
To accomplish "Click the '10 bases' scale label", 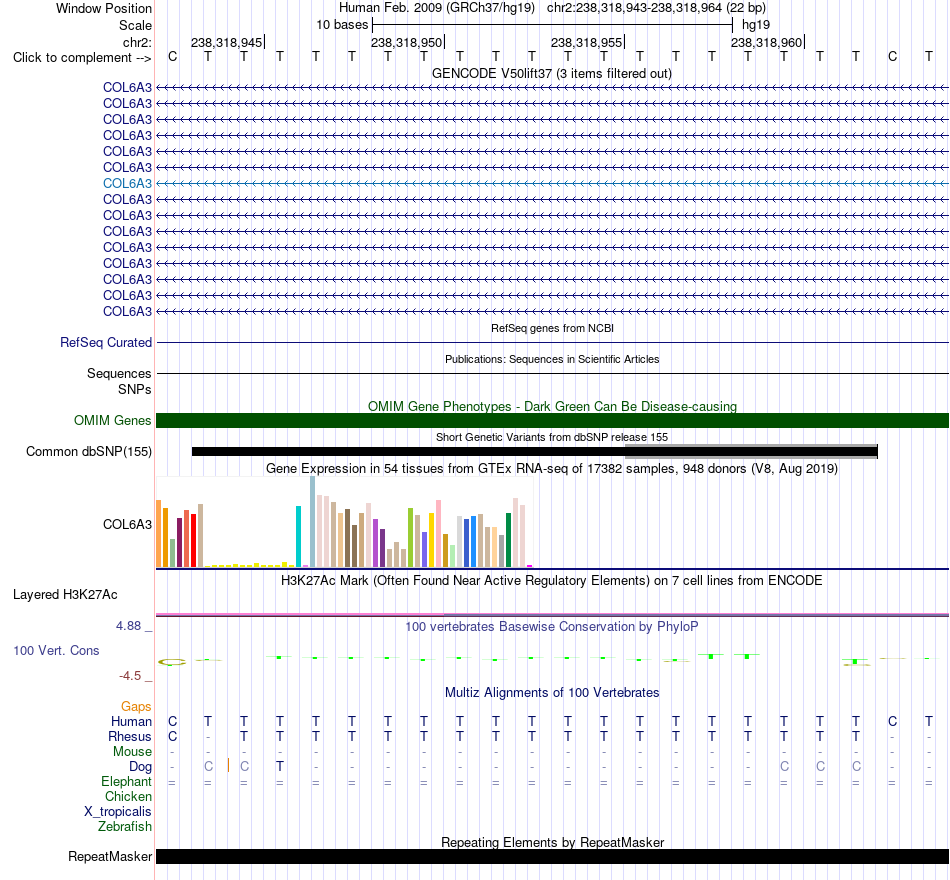I will pos(342,25).
